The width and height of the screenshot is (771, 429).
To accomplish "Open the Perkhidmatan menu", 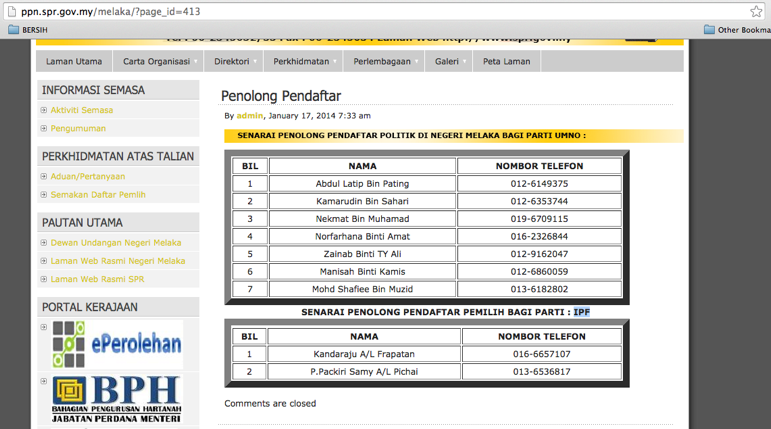I will click(301, 61).
